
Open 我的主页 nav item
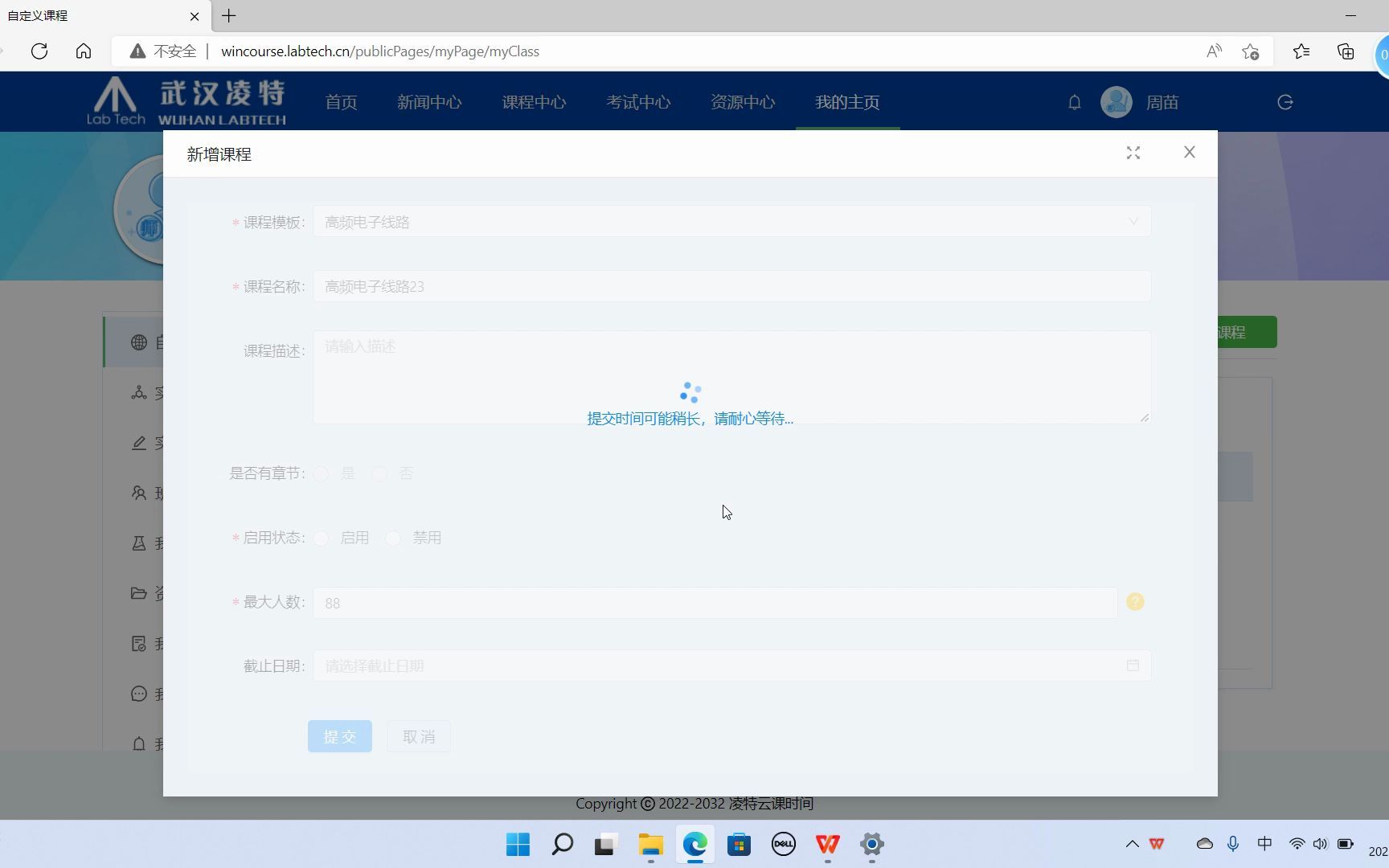pos(847,102)
